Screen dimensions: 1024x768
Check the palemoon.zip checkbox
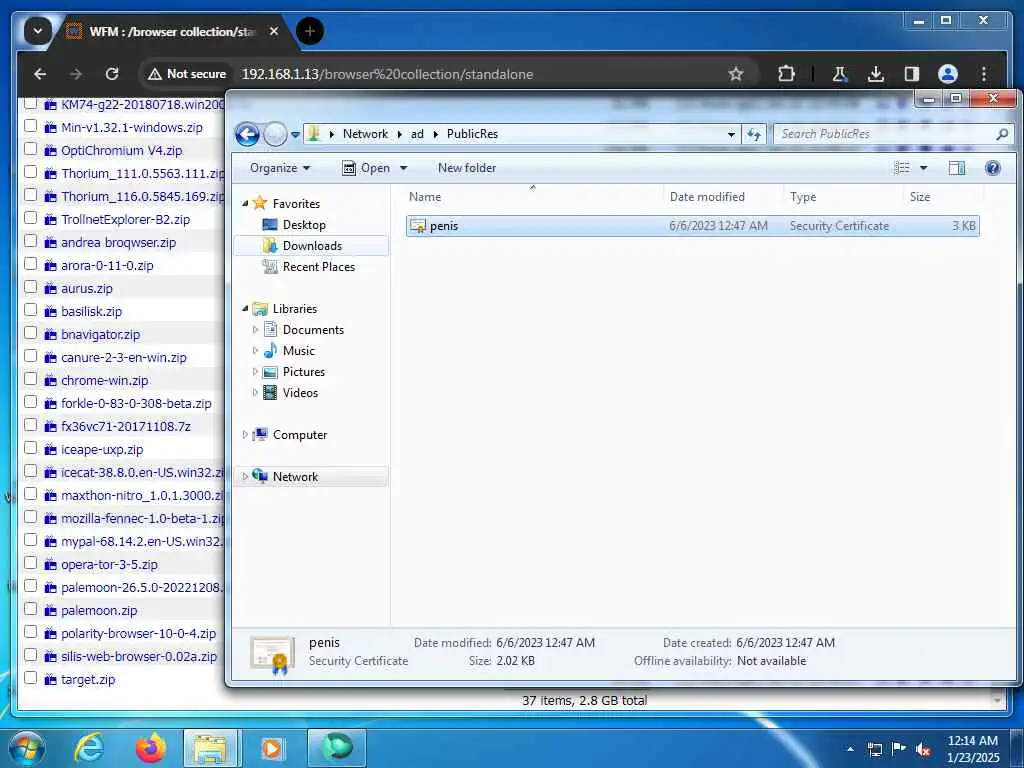[30, 609]
